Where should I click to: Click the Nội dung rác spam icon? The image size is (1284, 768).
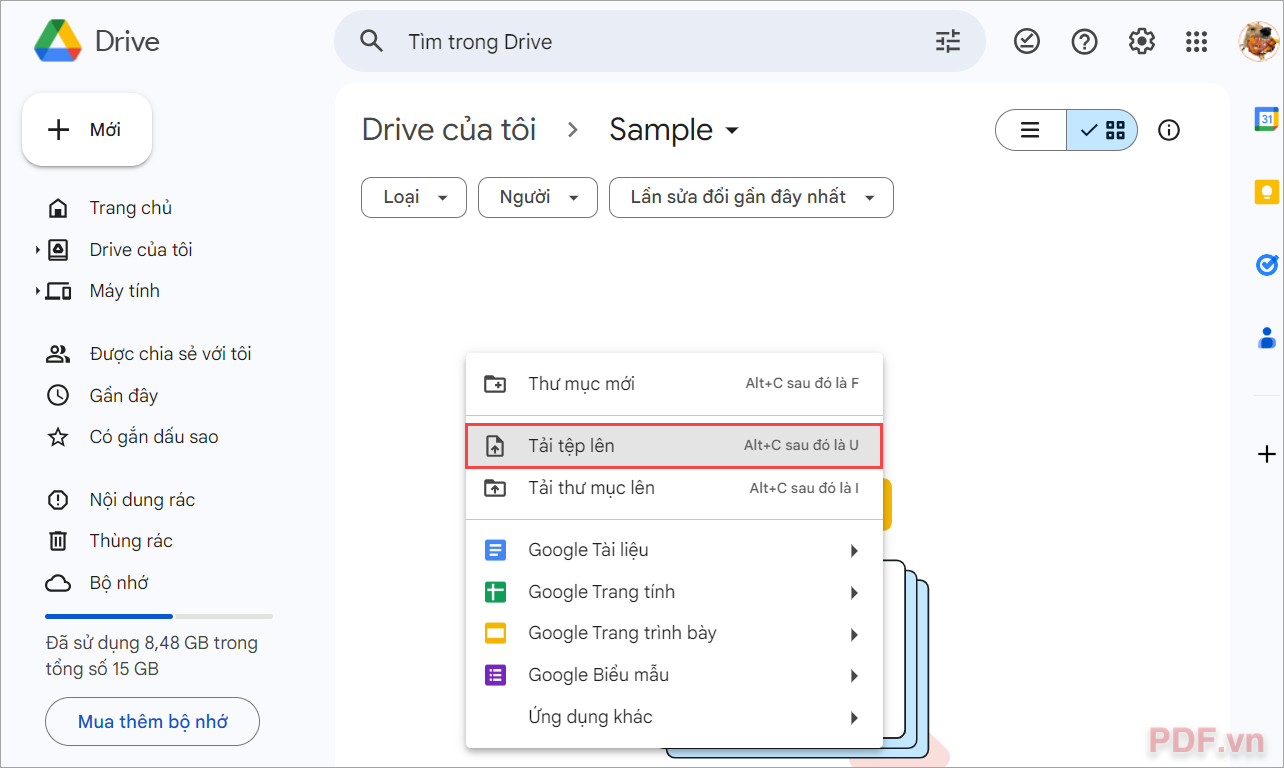58,499
